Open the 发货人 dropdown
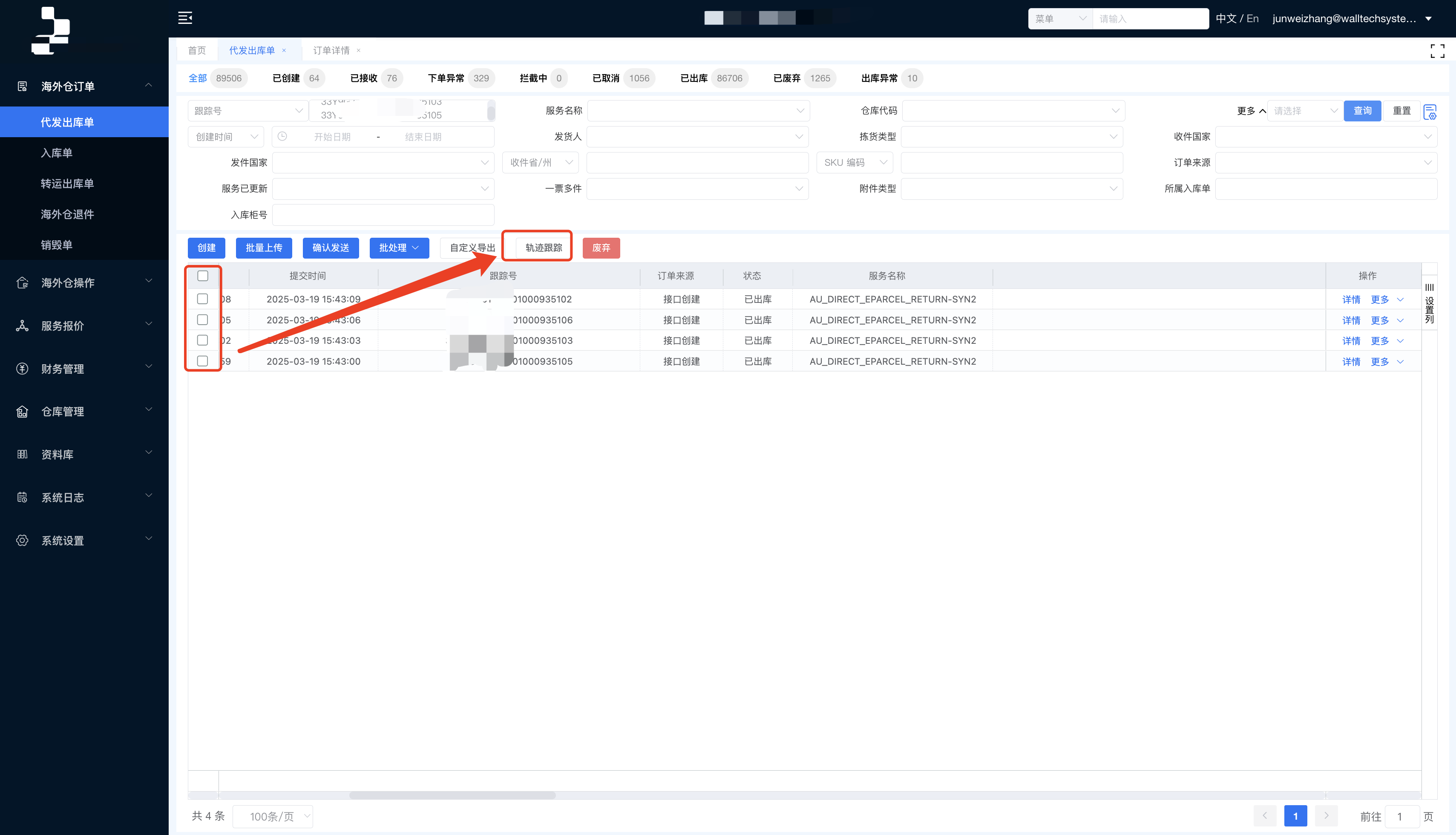 coord(697,136)
